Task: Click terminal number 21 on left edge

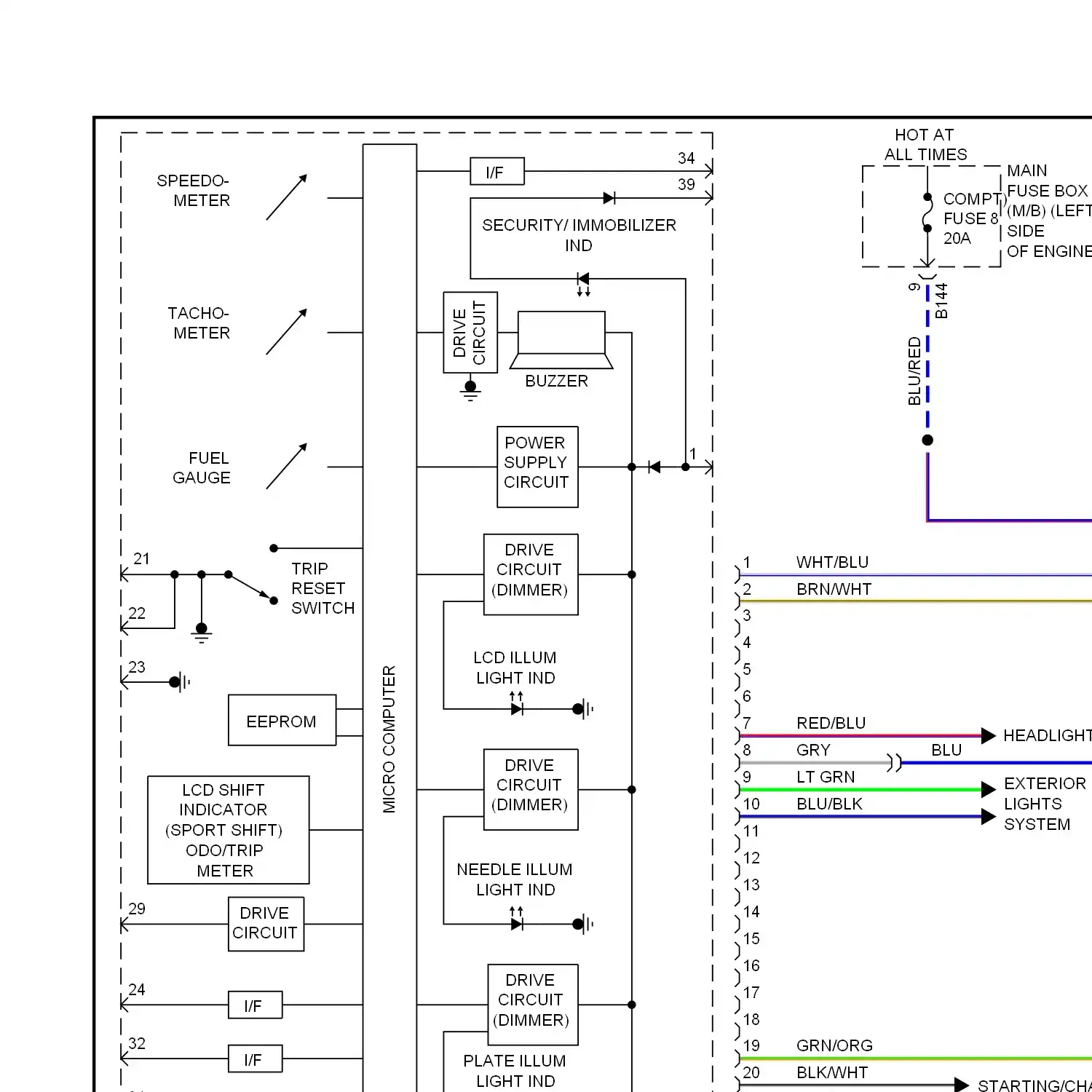Action: (x=142, y=558)
